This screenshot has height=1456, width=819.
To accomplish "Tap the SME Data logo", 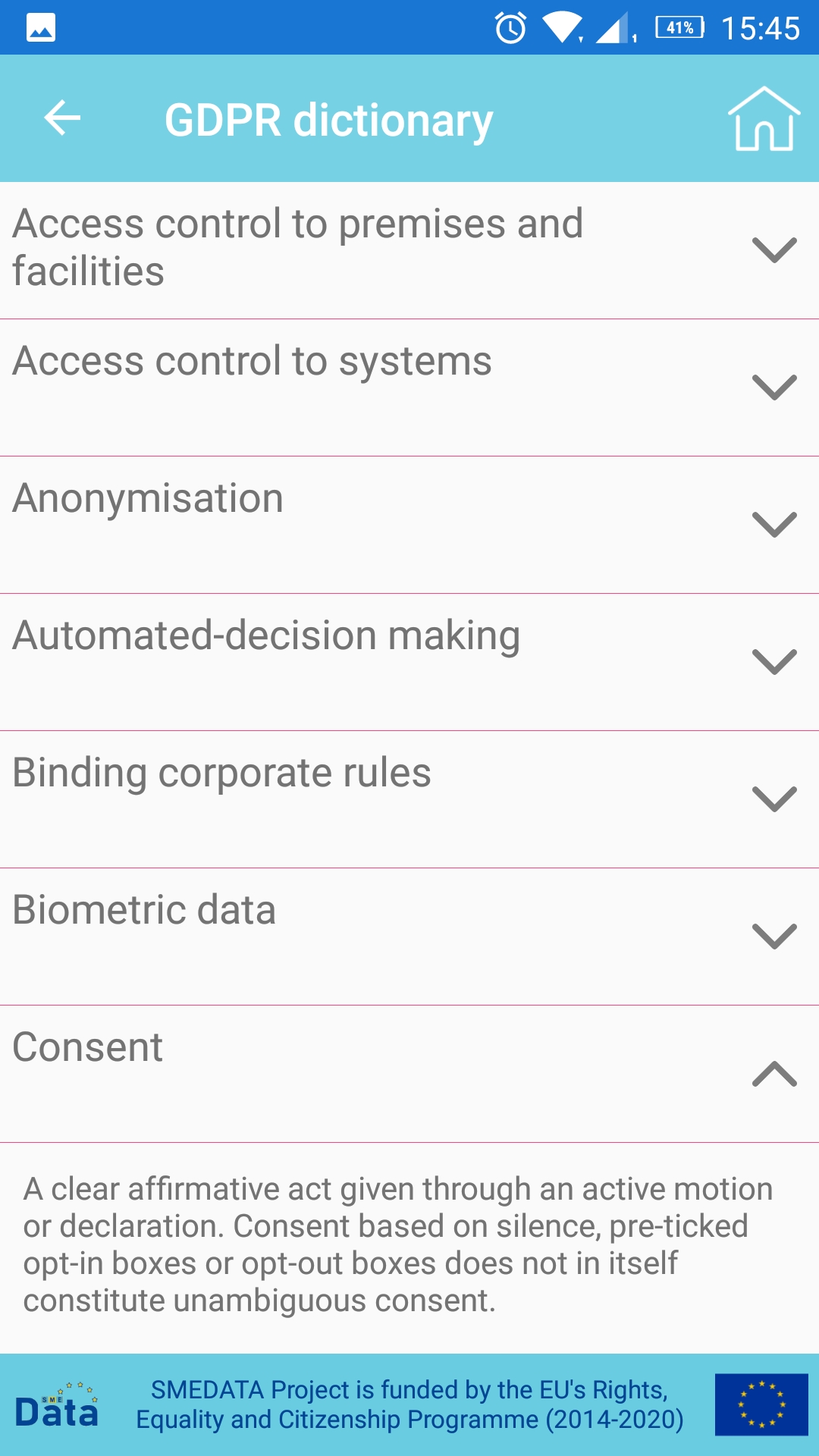I will coord(57,1405).
